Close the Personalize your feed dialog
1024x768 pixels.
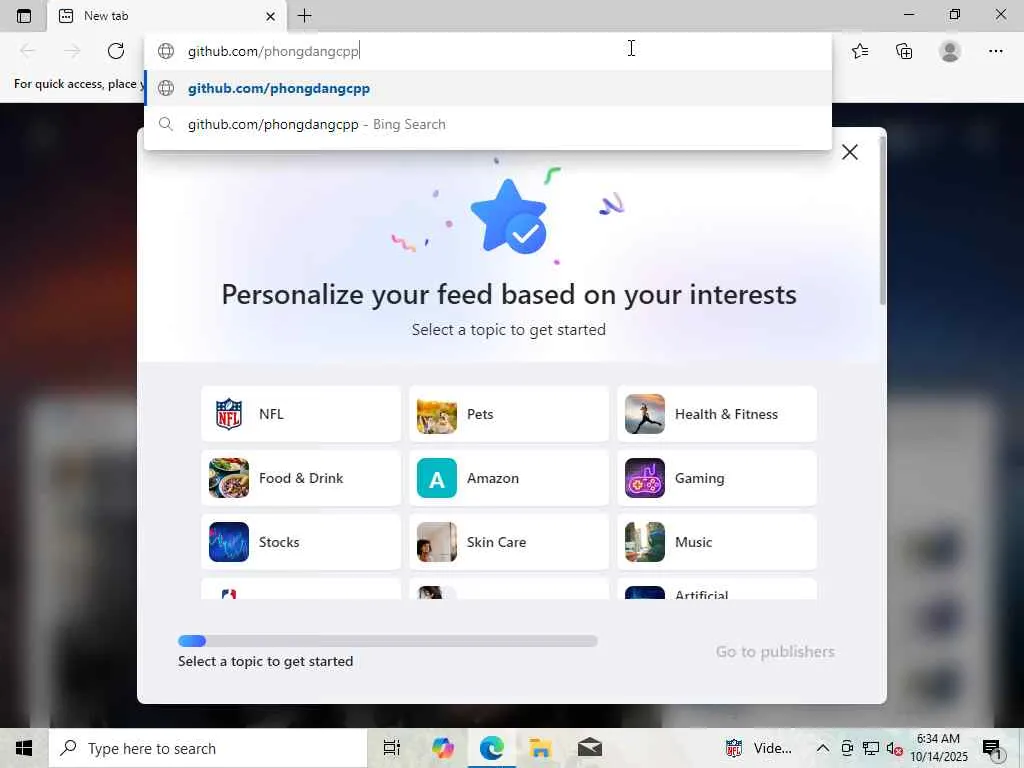click(x=850, y=152)
